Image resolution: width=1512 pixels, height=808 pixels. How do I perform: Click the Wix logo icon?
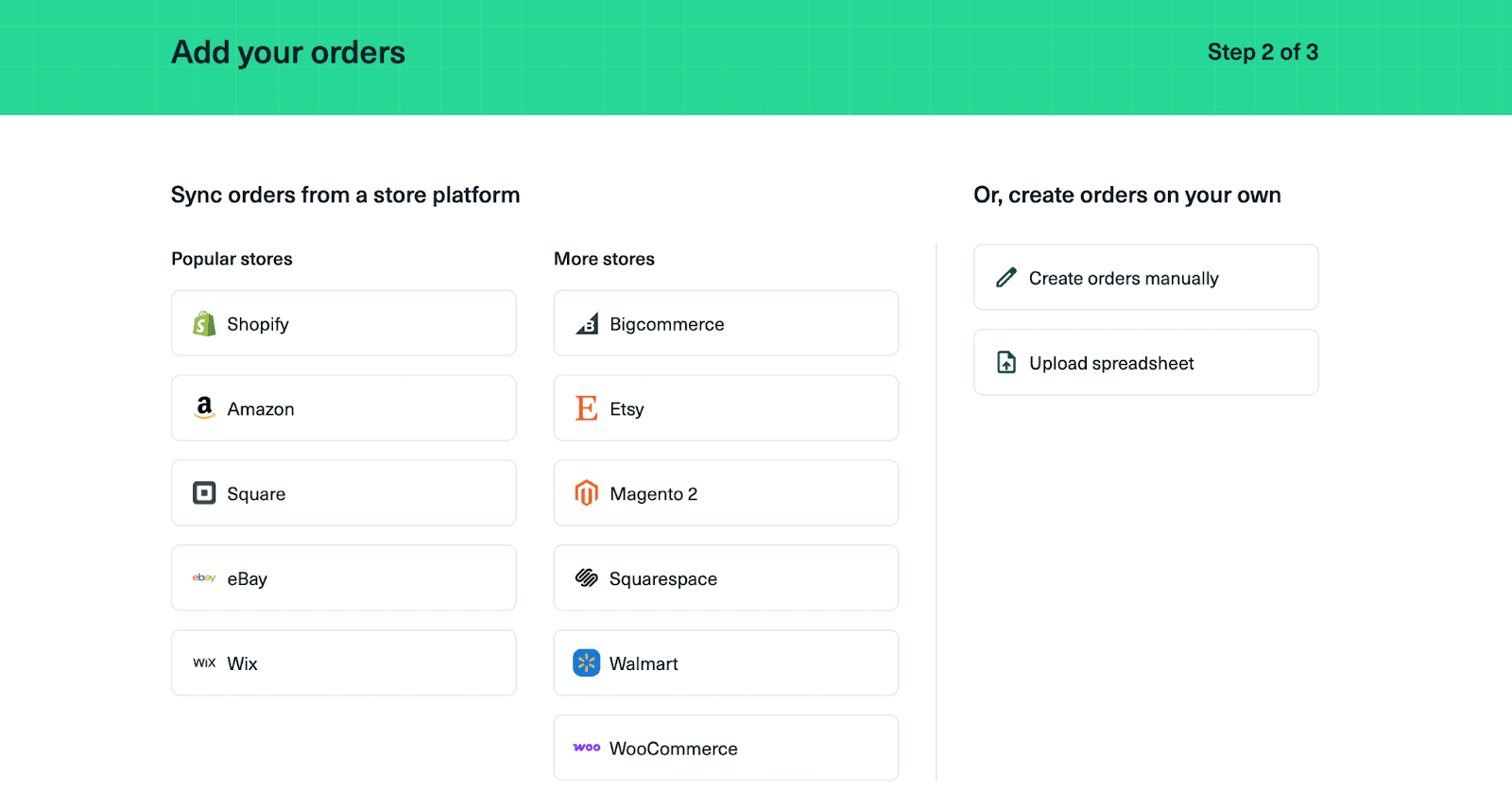point(204,663)
